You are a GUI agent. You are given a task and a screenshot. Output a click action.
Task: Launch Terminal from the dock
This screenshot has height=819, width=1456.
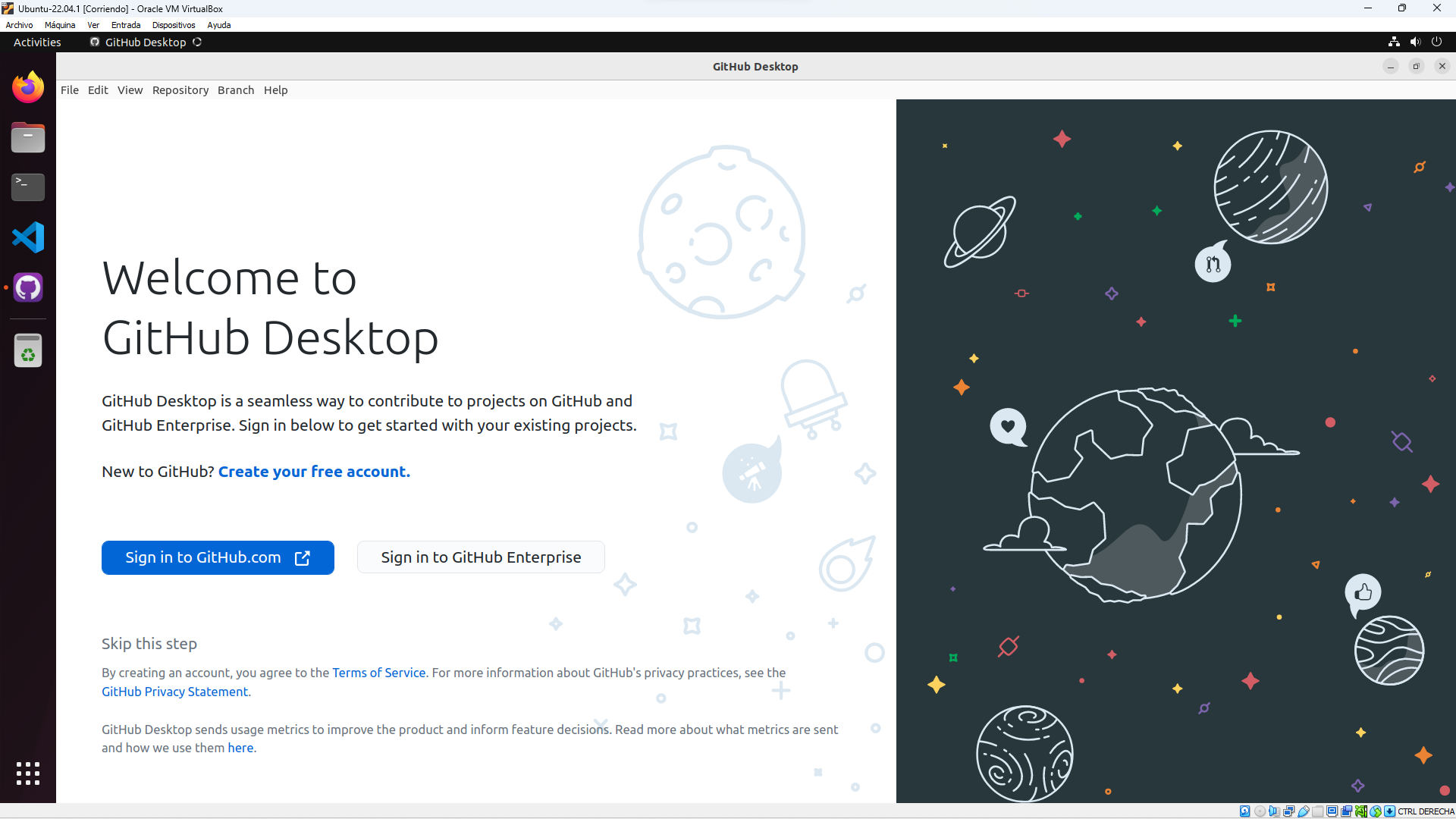(x=28, y=187)
